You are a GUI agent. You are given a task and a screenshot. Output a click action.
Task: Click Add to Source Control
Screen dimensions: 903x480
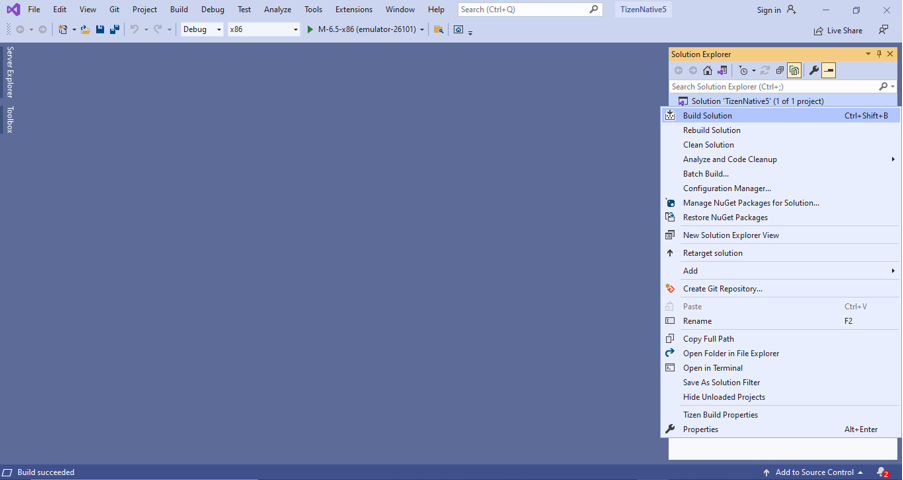point(814,472)
